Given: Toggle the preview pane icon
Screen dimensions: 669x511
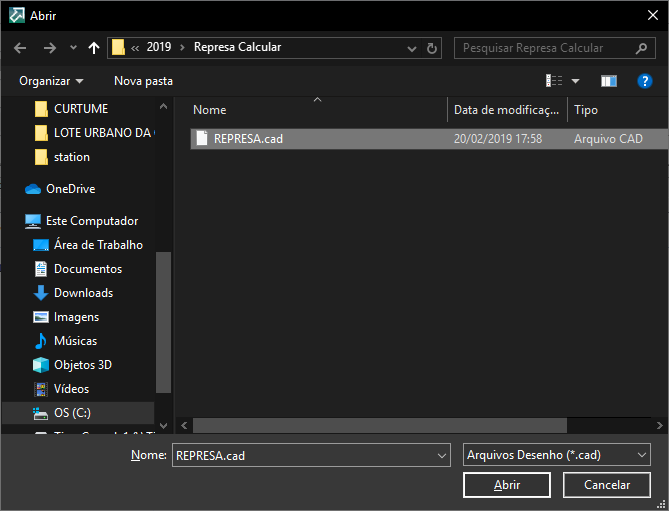Looking at the screenshot, I should pyautogui.click(x=608, y=81).
